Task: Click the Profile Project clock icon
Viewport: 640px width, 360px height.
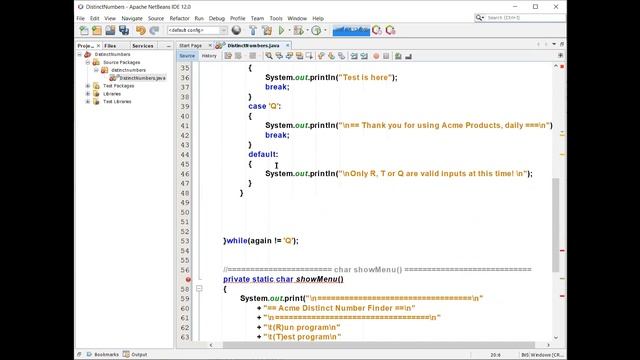Action: point(316,30)
